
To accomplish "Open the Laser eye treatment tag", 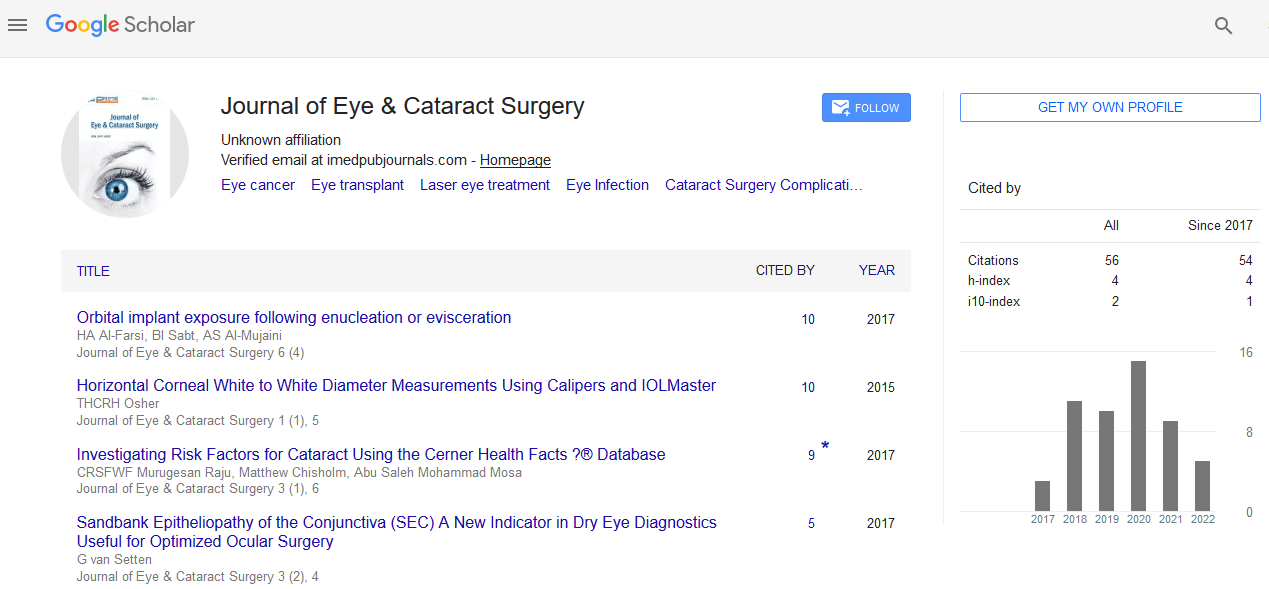I will tap(485, 185).
